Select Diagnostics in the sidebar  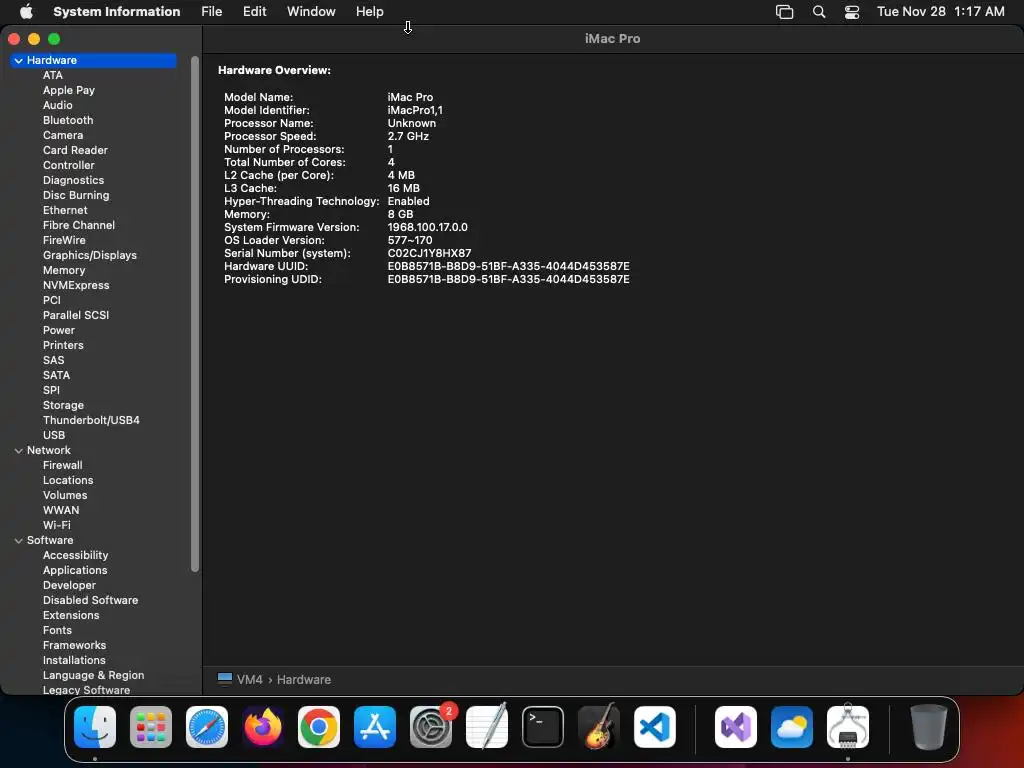point(73,180)
